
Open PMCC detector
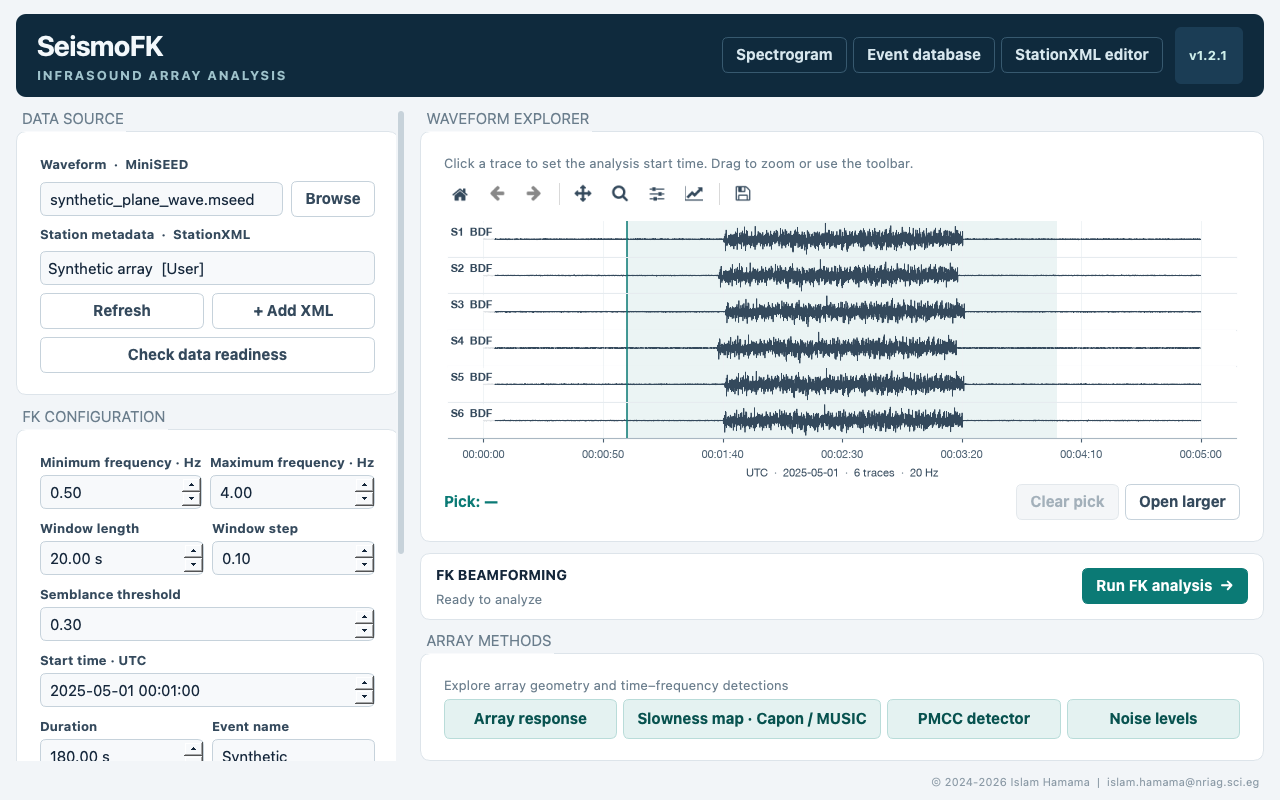(x=974, y=719)
